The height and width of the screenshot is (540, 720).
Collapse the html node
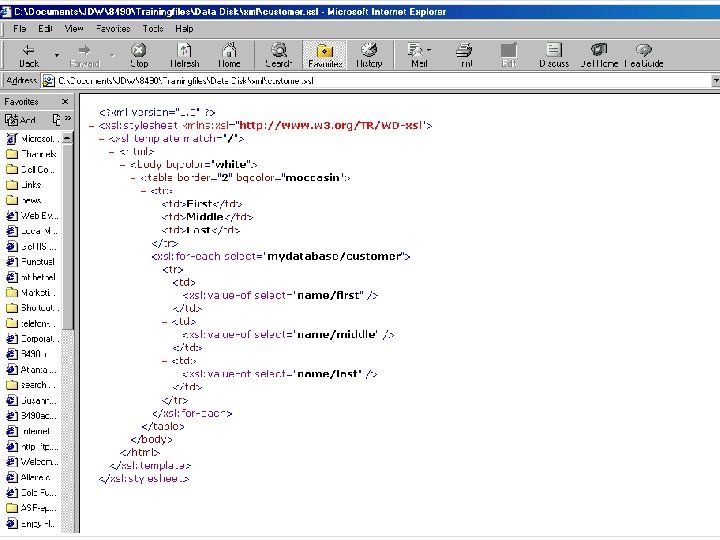click(x=112, y=152)
